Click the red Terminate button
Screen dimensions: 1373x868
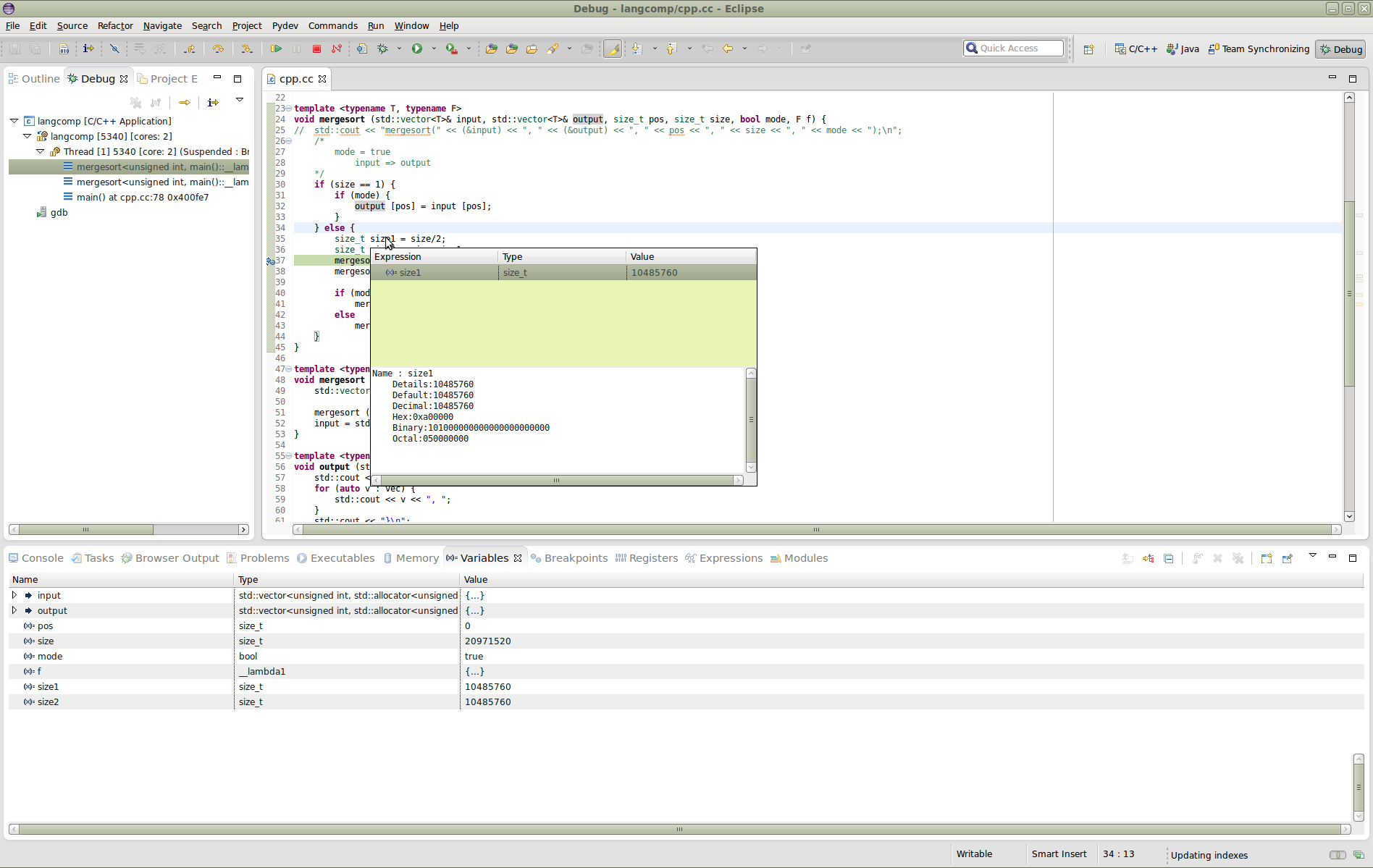click(316, 49)
